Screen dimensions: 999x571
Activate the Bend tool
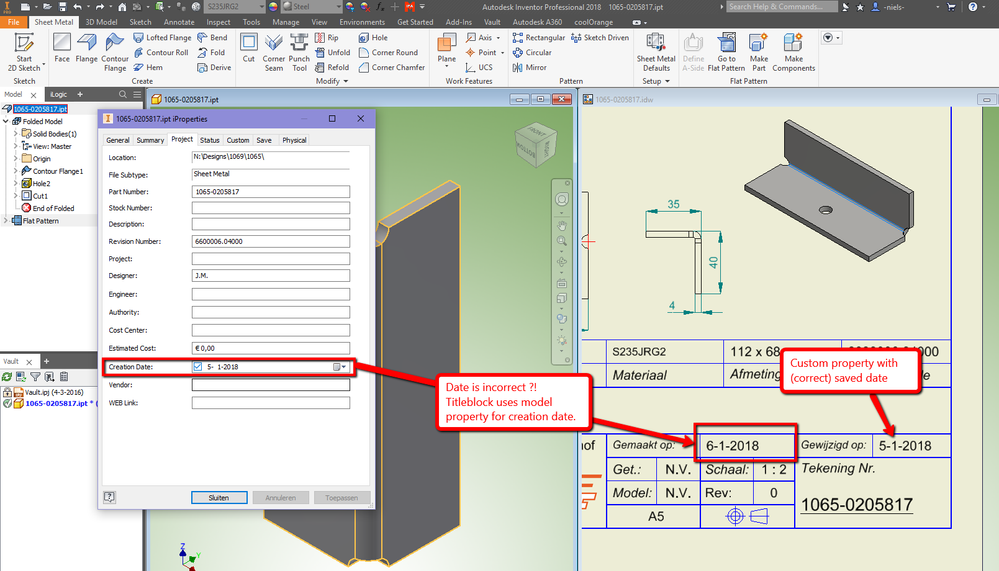tap(212, 38)
